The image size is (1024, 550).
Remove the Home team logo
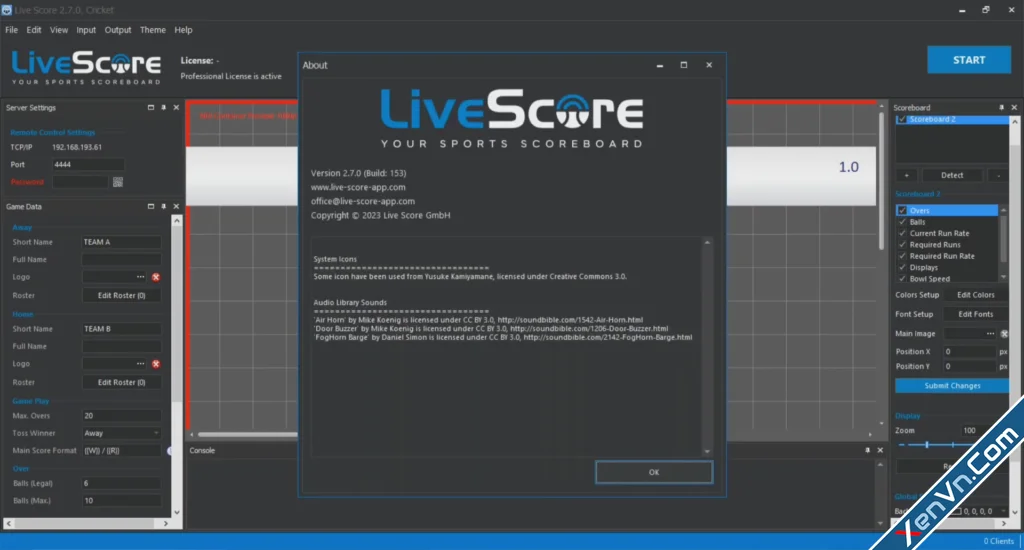point(156,364)
